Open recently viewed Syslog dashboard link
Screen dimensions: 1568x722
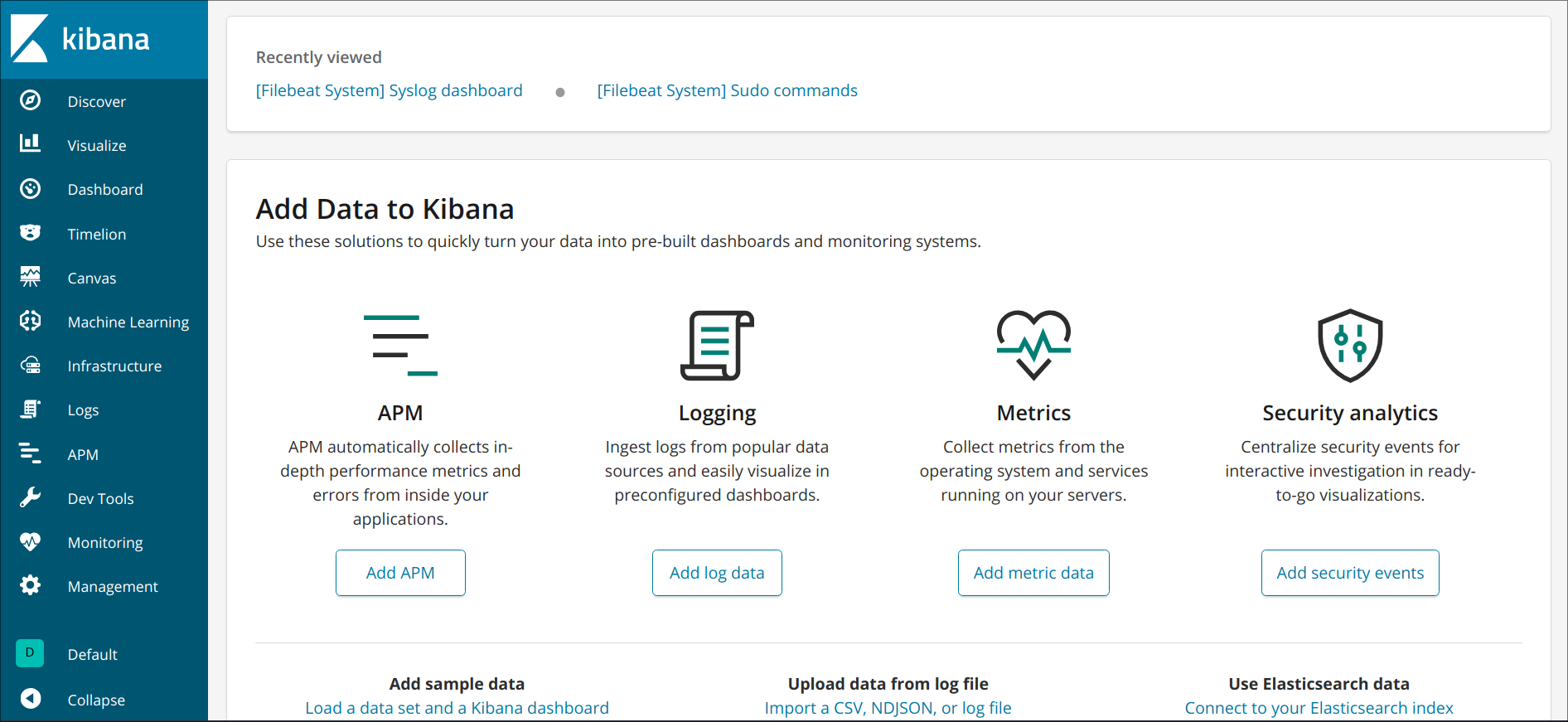[x=389, y=90]
